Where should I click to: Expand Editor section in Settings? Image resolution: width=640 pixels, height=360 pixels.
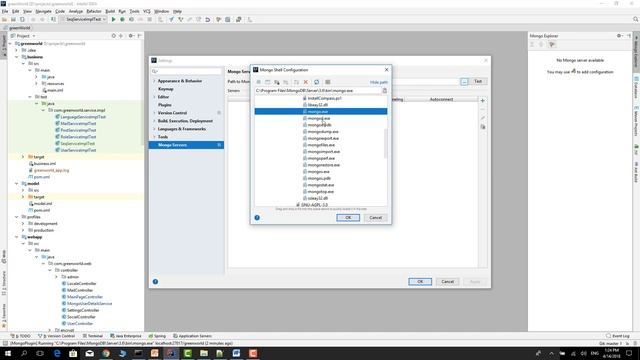tap(154, 97)
